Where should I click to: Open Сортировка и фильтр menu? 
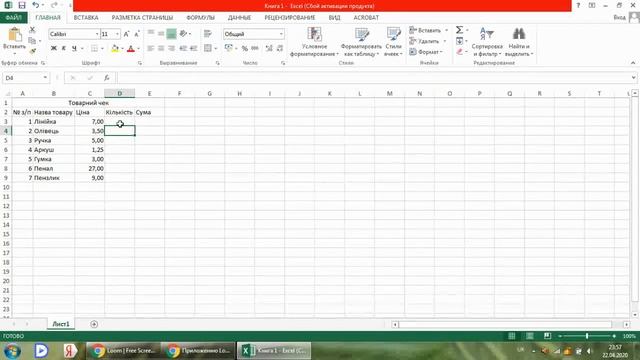point(487,41)
